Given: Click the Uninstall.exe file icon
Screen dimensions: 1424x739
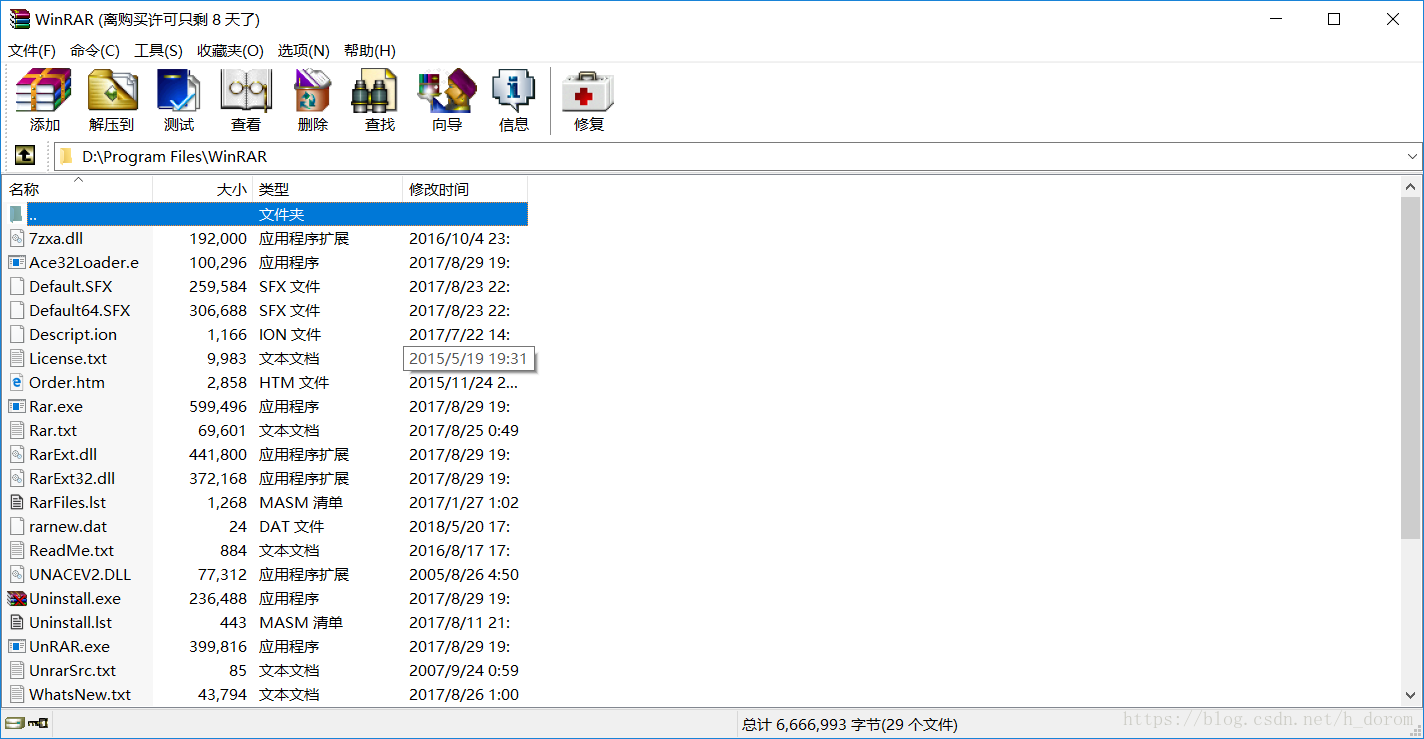Looking at the screenshot, I should (x=17, y=598).
